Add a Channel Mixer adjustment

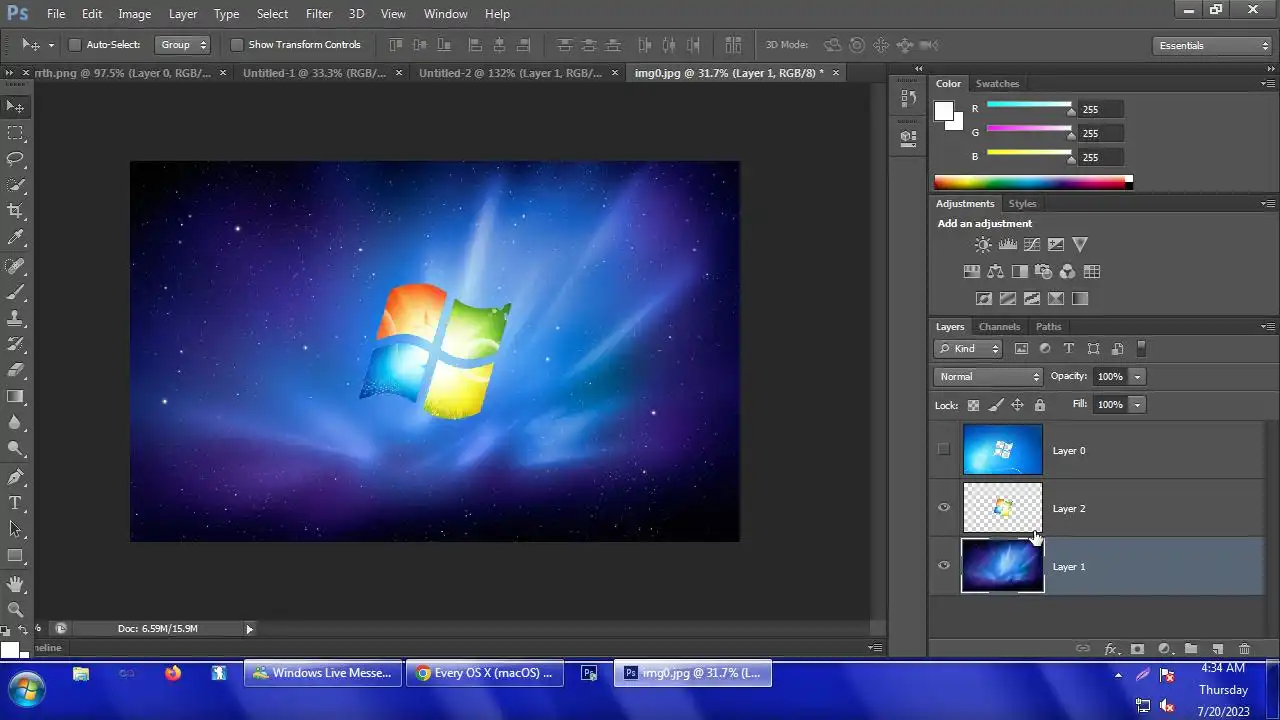[1067, 271]
